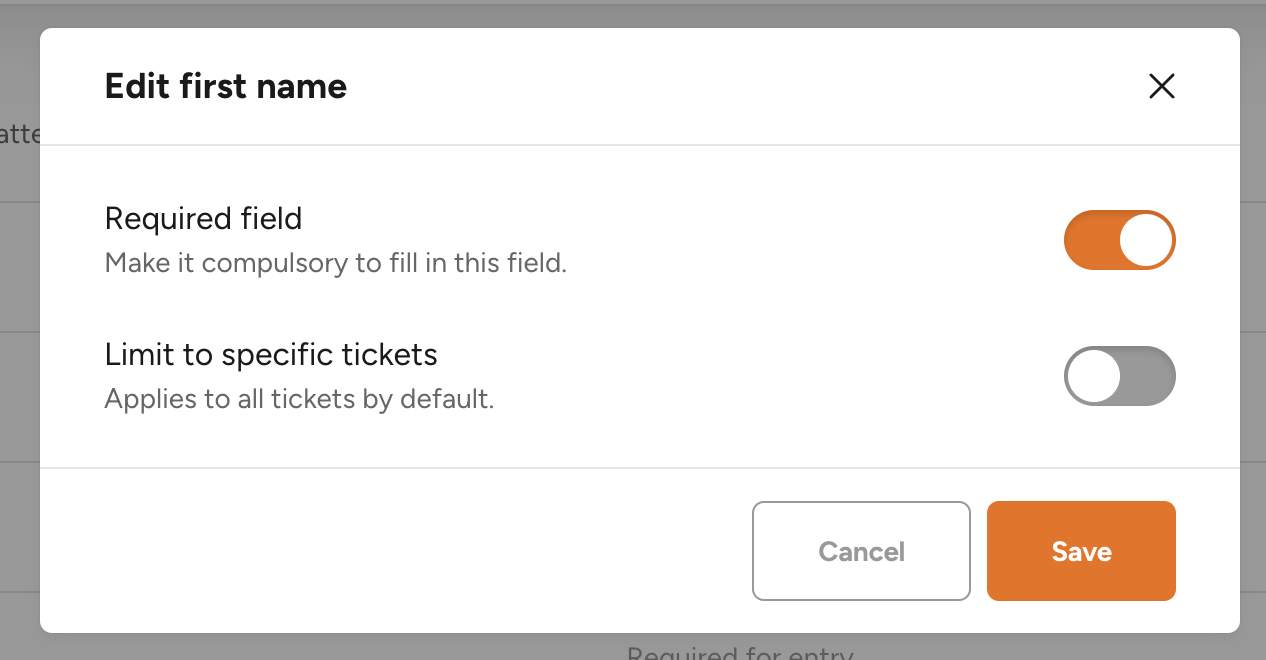This screenshot has width=1266, height=660.
Task: Click "Required for entry" text behind the dialog
Action: [x=740, y=654]
